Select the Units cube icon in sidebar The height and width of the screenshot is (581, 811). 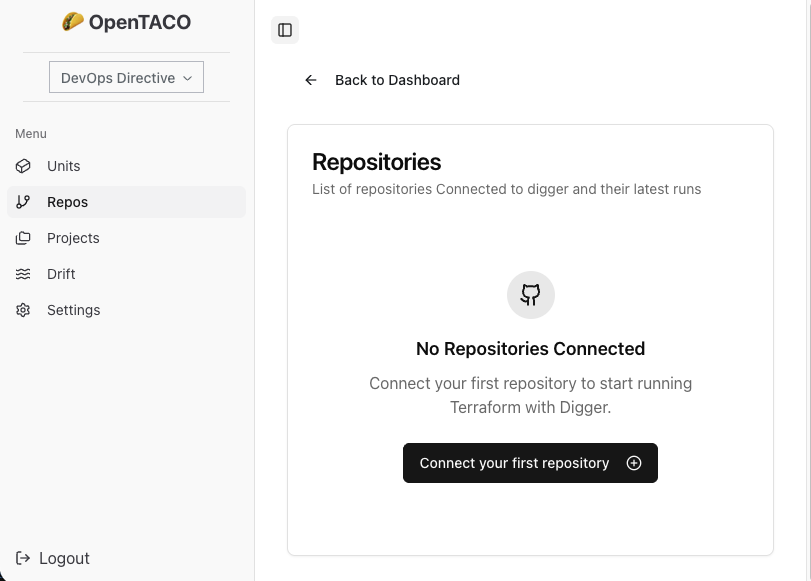pyautogui.click(x=23, y=166)
